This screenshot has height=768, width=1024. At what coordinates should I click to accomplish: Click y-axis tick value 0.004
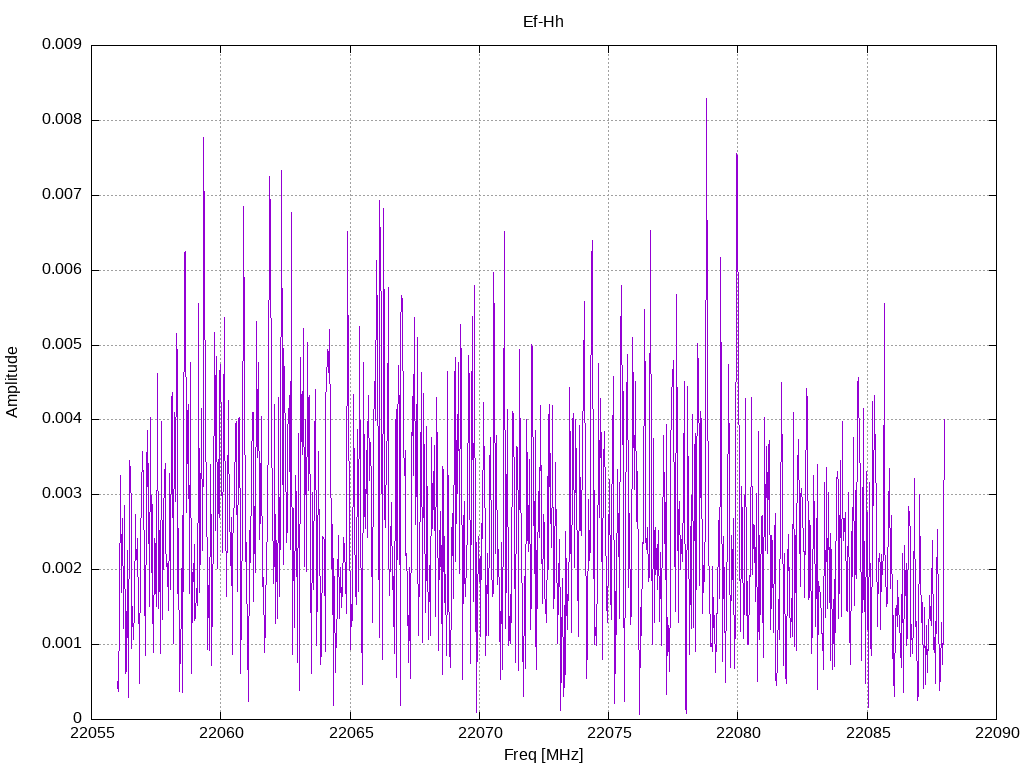[x=61, y=419]
